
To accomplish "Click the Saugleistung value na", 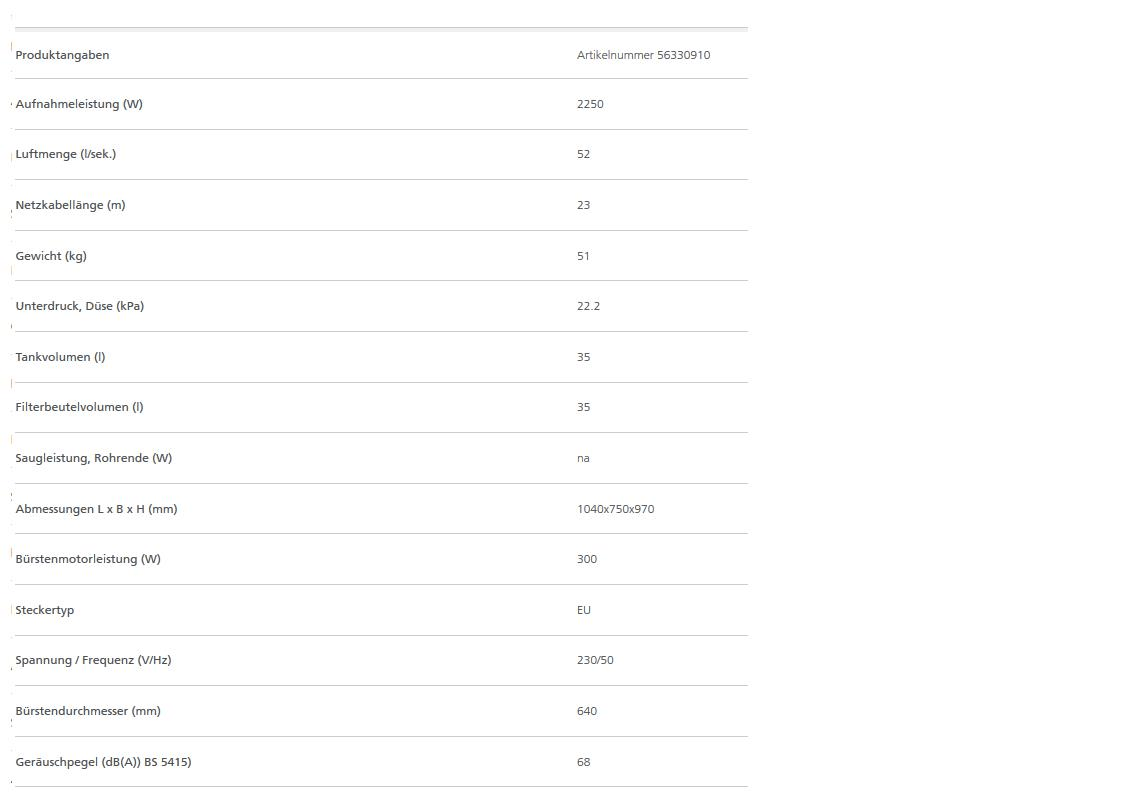I will (x=583, y=458).
